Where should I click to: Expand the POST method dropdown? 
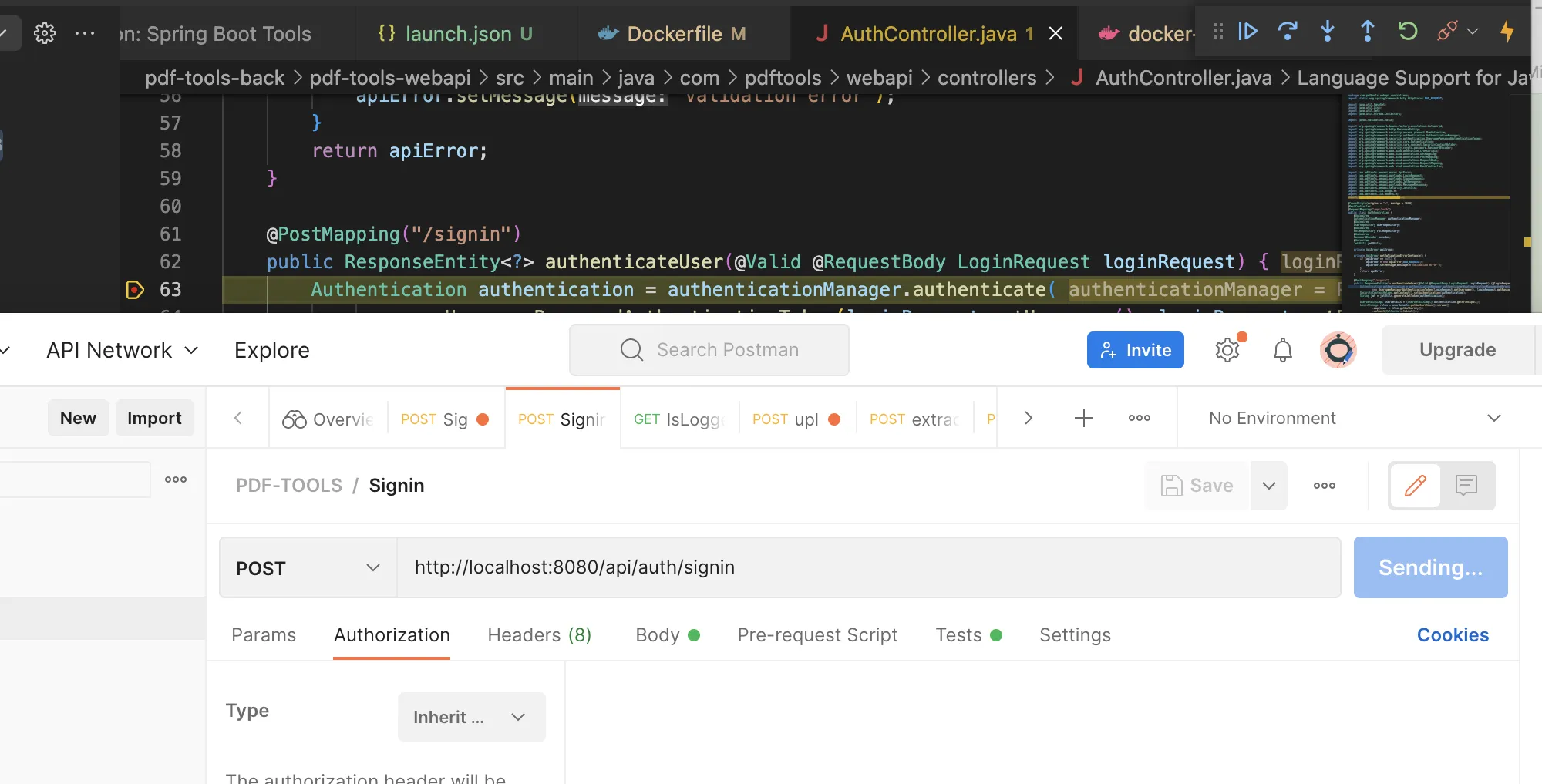pos(308,568)
